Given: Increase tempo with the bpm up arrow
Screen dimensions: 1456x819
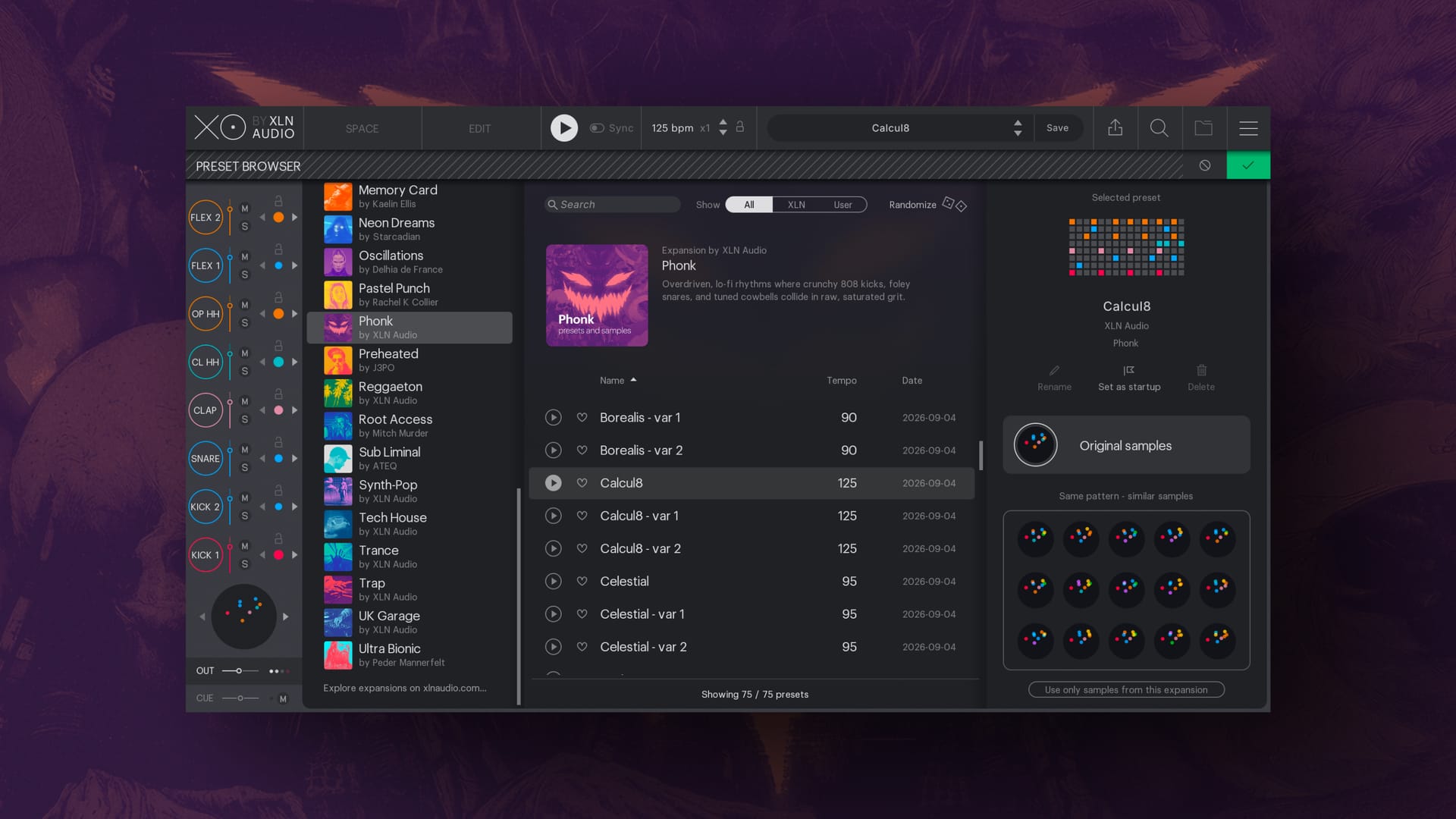Looking at the screenshot, I should click(723, 122).
